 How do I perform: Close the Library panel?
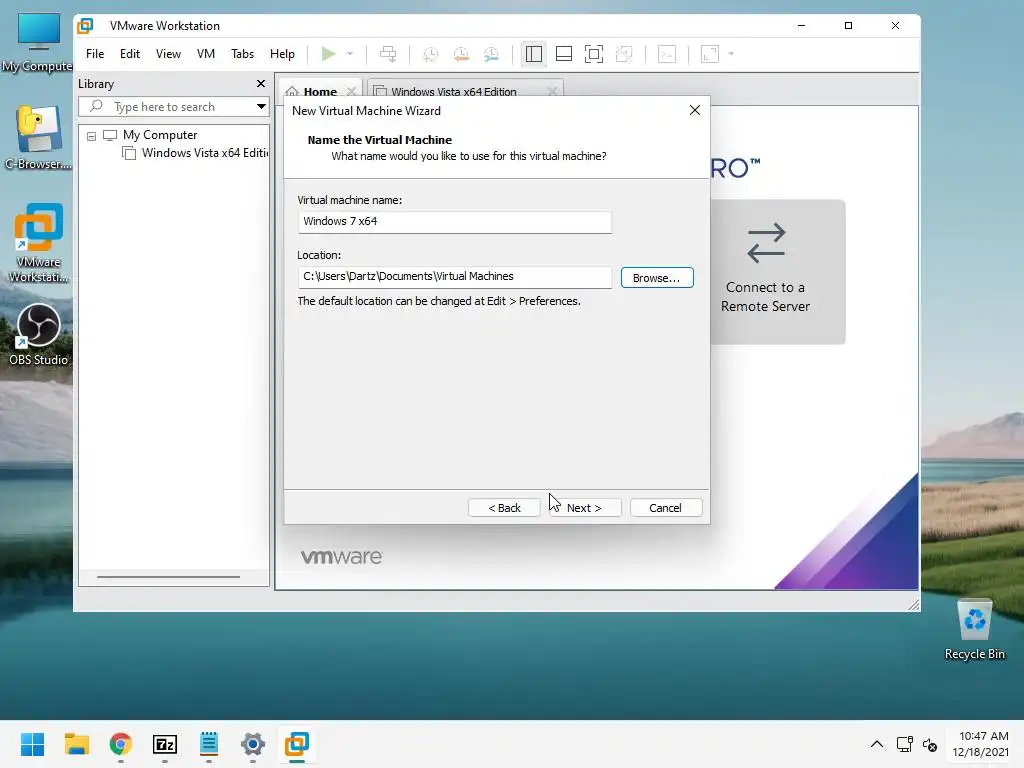[261, 84]
